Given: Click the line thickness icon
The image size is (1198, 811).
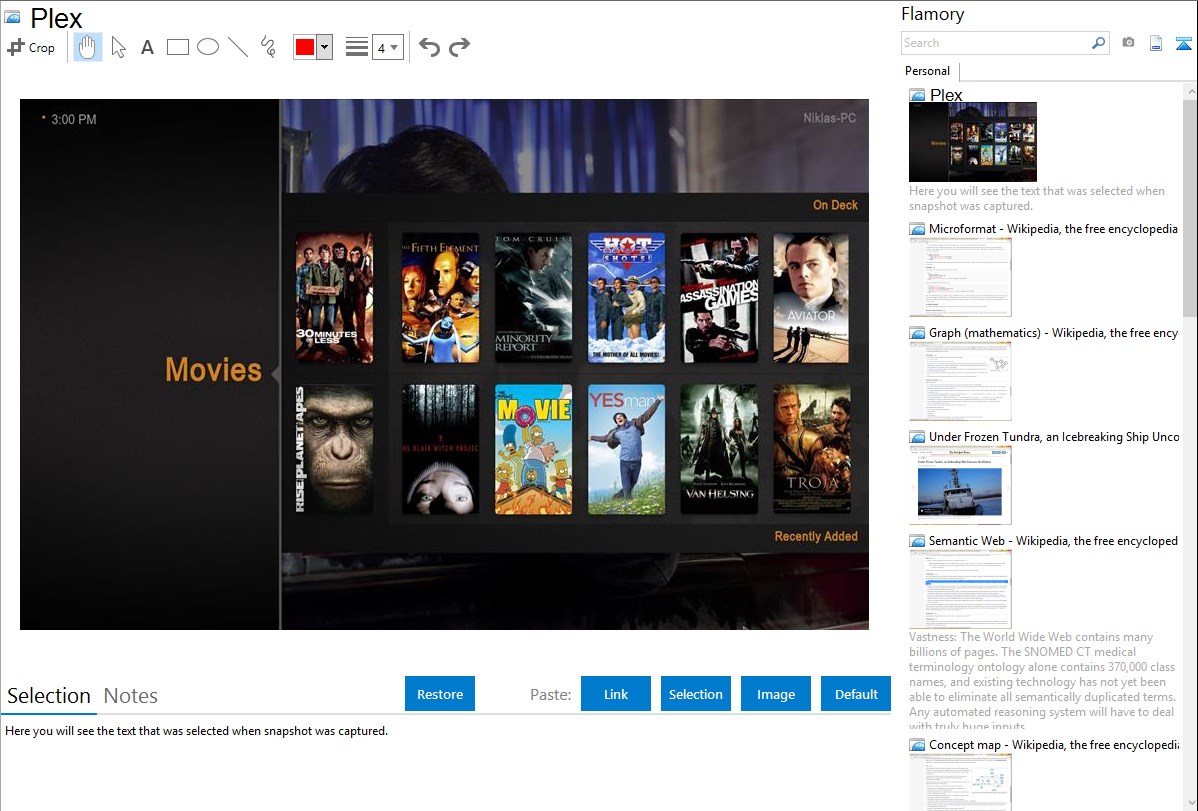Looking at the screenshot, I should click(x=357, y=47).
